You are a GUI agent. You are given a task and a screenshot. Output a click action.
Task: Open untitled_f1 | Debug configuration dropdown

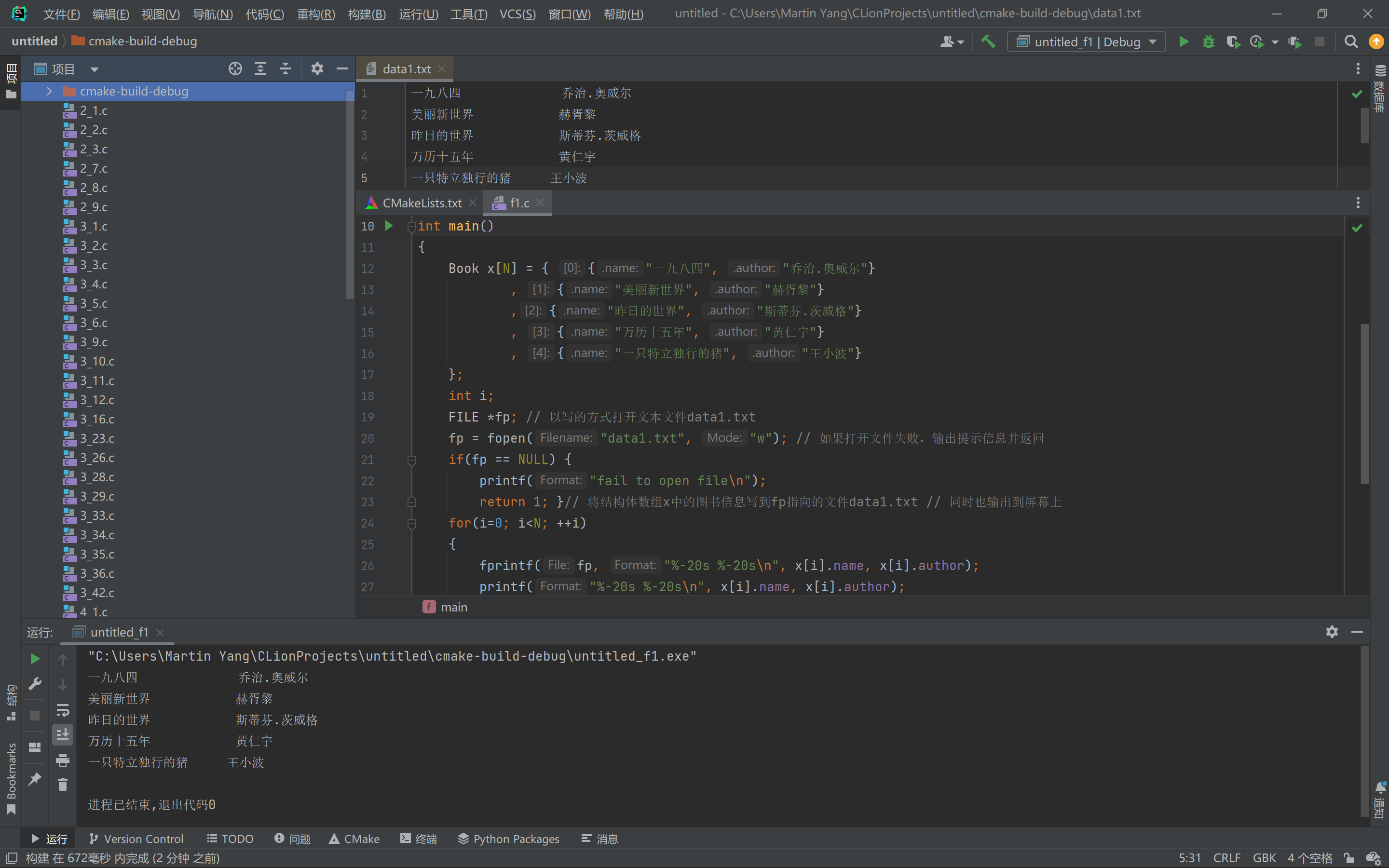coord(1087,41)
